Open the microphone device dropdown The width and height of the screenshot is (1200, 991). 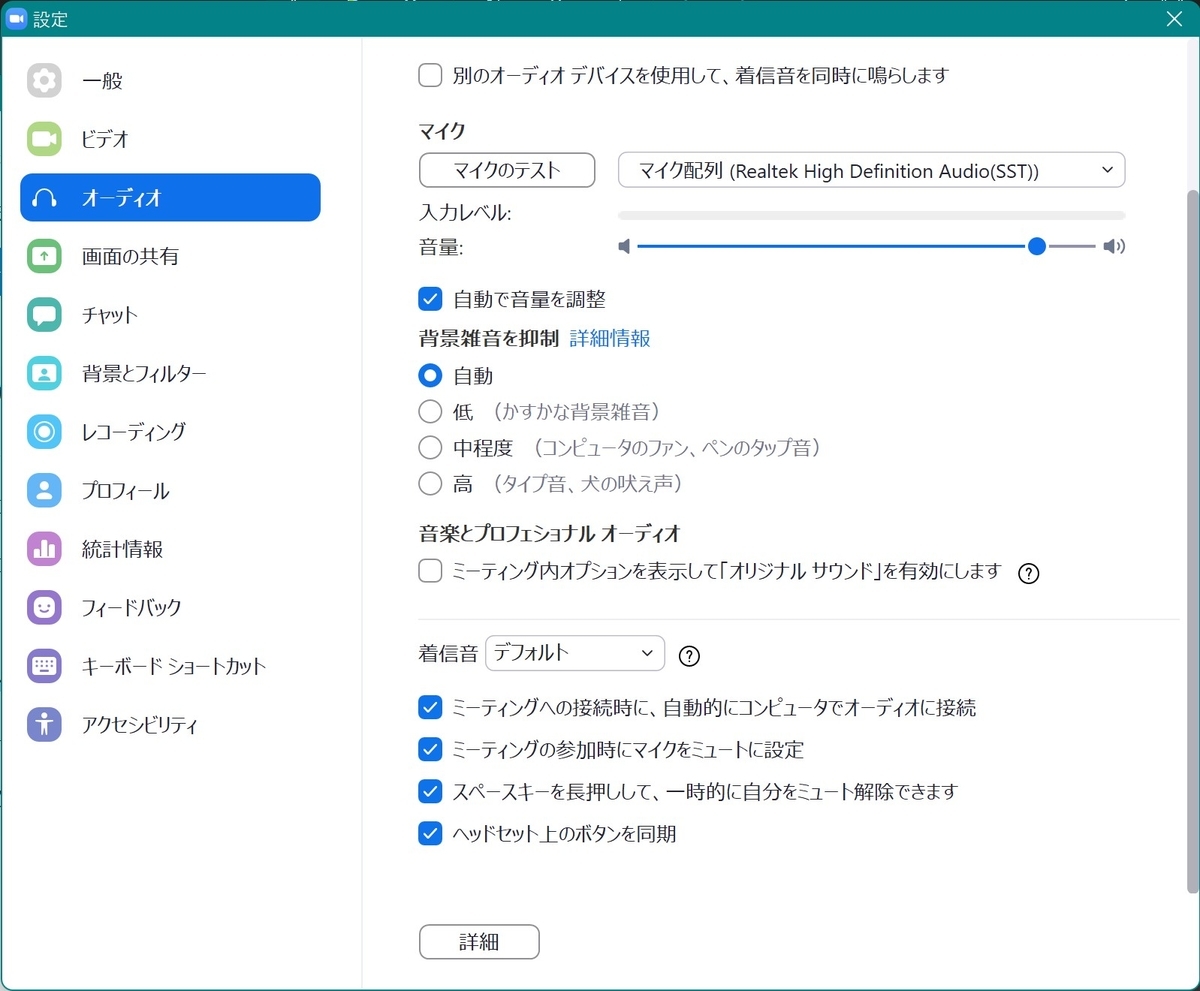coord(870,170)
